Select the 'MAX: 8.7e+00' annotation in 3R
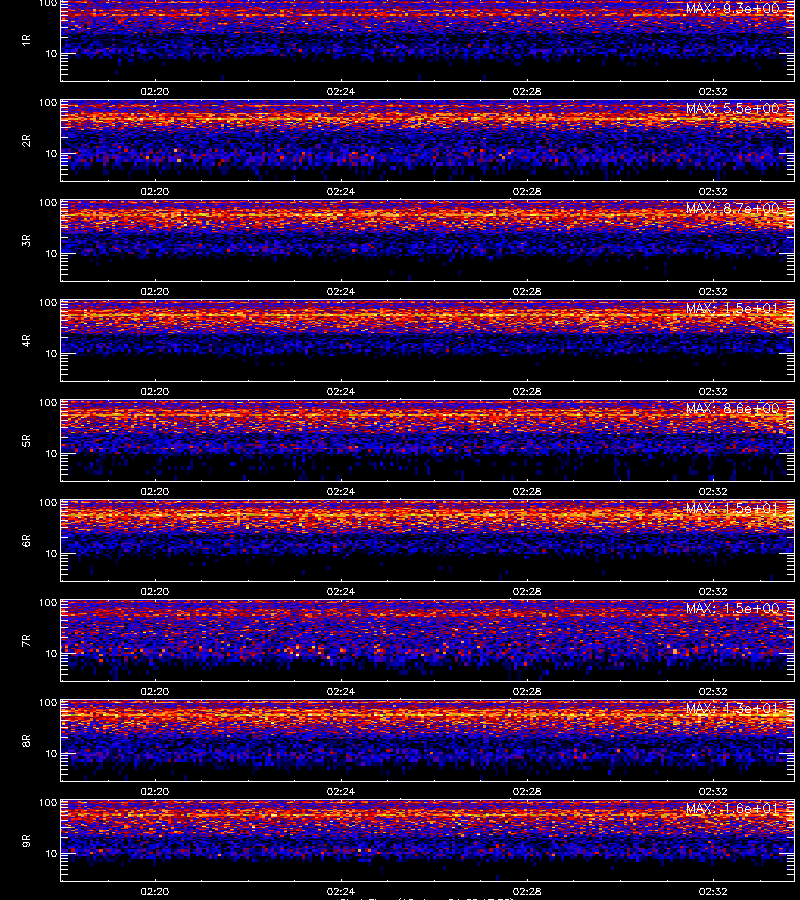The image size is (800, 900). pyautogui.click(x=732, y=208)
